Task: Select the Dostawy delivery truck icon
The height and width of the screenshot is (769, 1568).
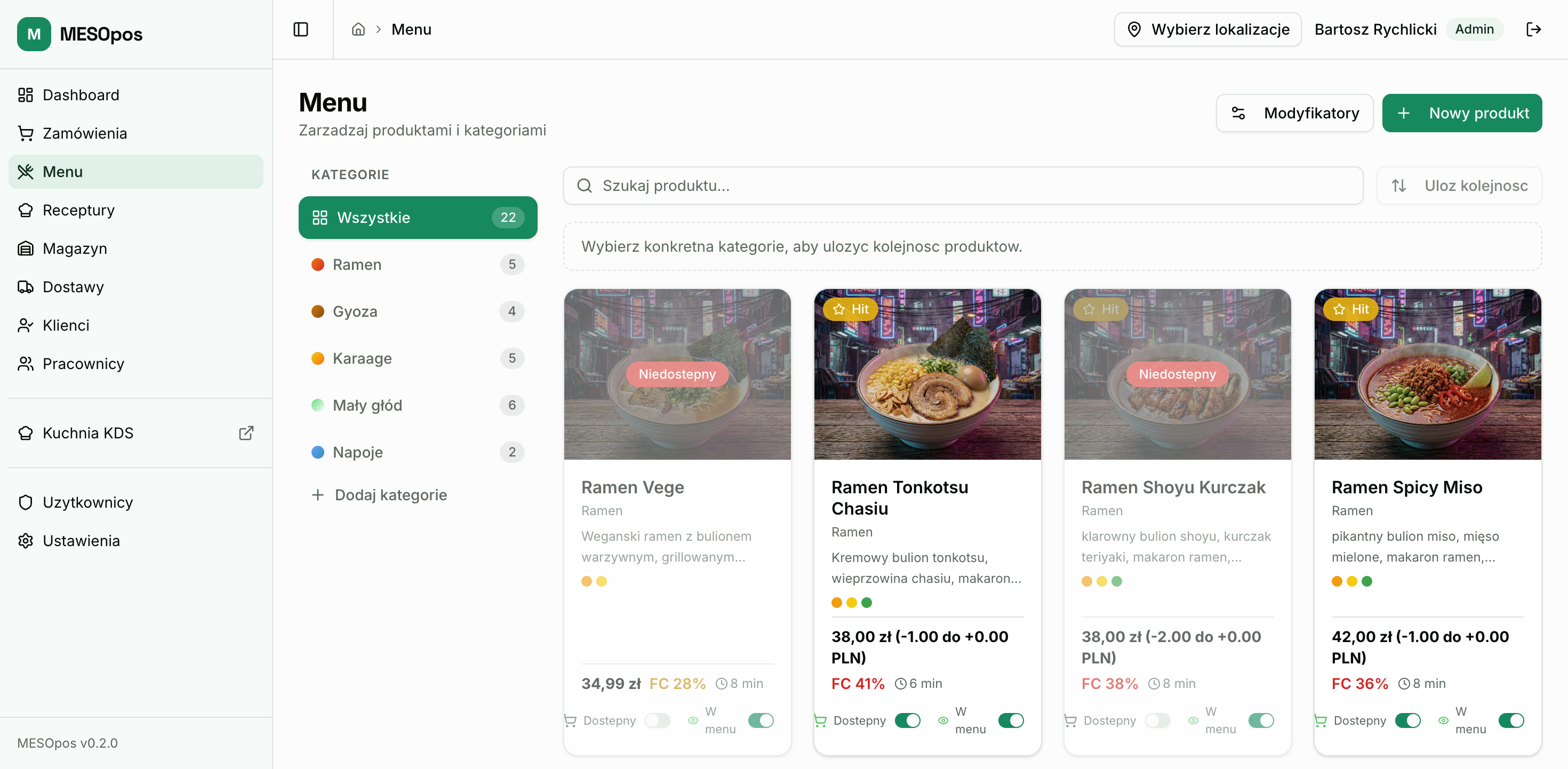Action: (x=26, y=287)
